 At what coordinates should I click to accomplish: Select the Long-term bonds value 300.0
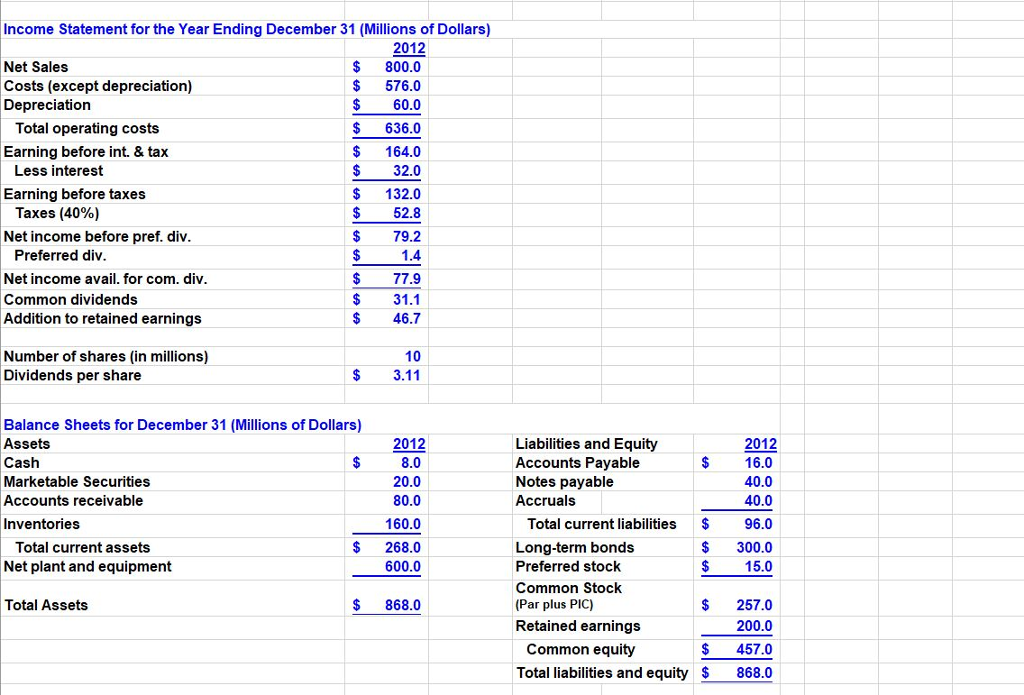(x=754, y=547)
